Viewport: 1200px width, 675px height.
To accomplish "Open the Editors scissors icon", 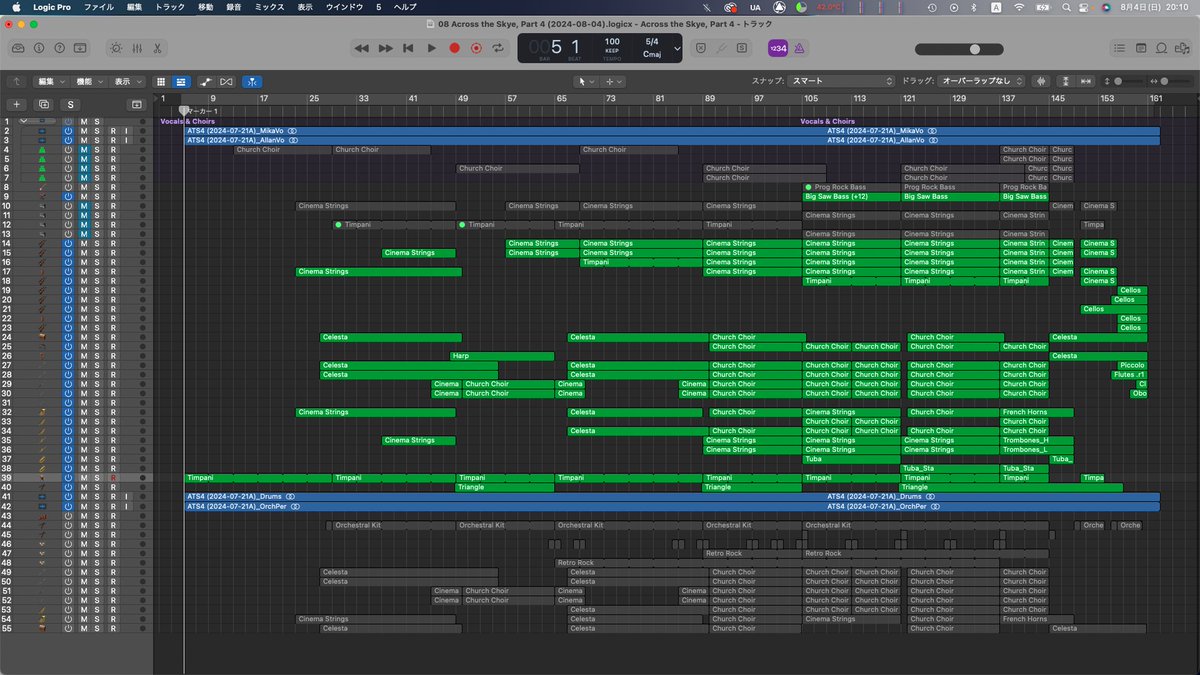I will pos(158,48).
